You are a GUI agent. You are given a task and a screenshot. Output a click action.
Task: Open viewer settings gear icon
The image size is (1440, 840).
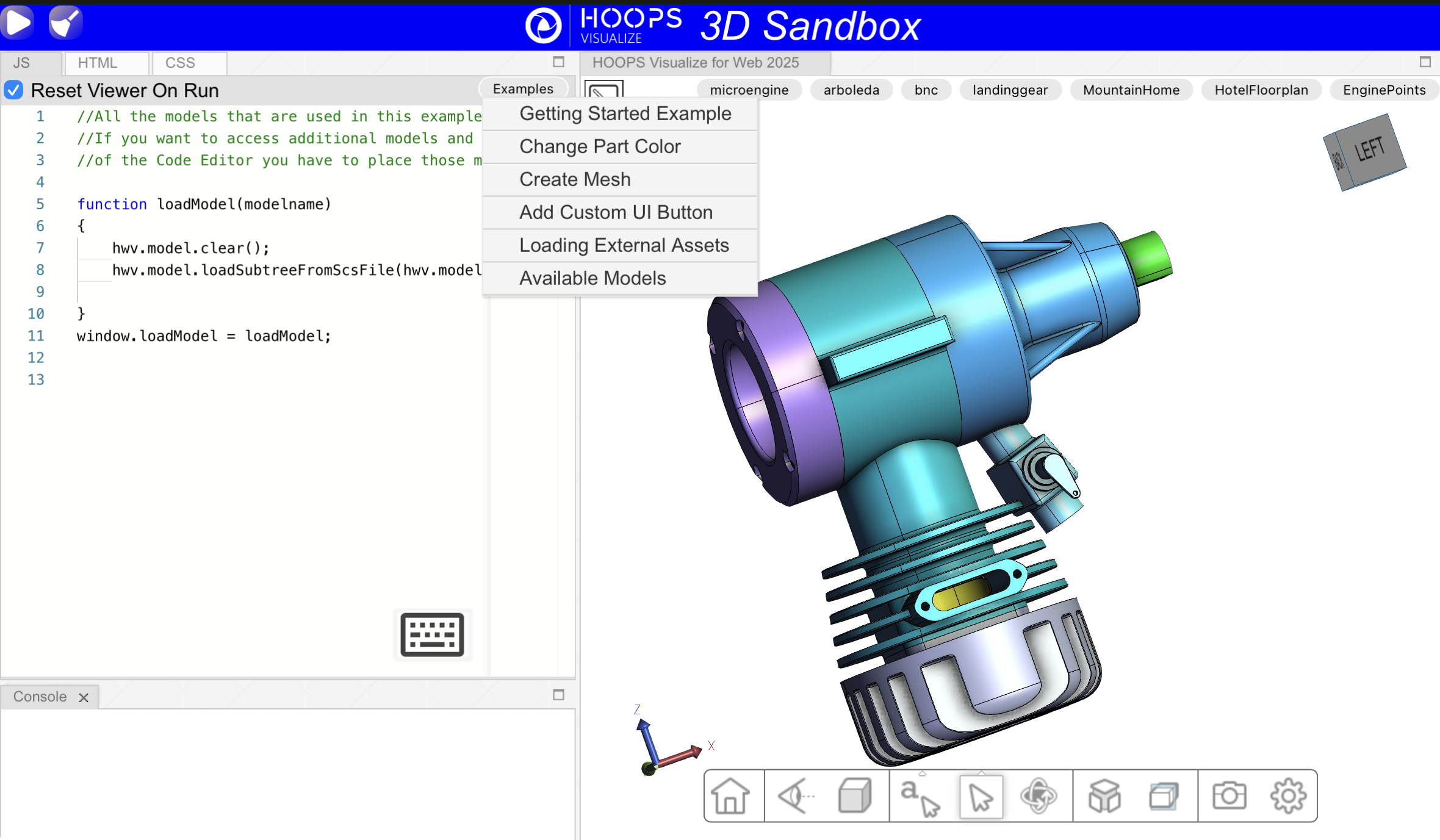pos(1287,796)
